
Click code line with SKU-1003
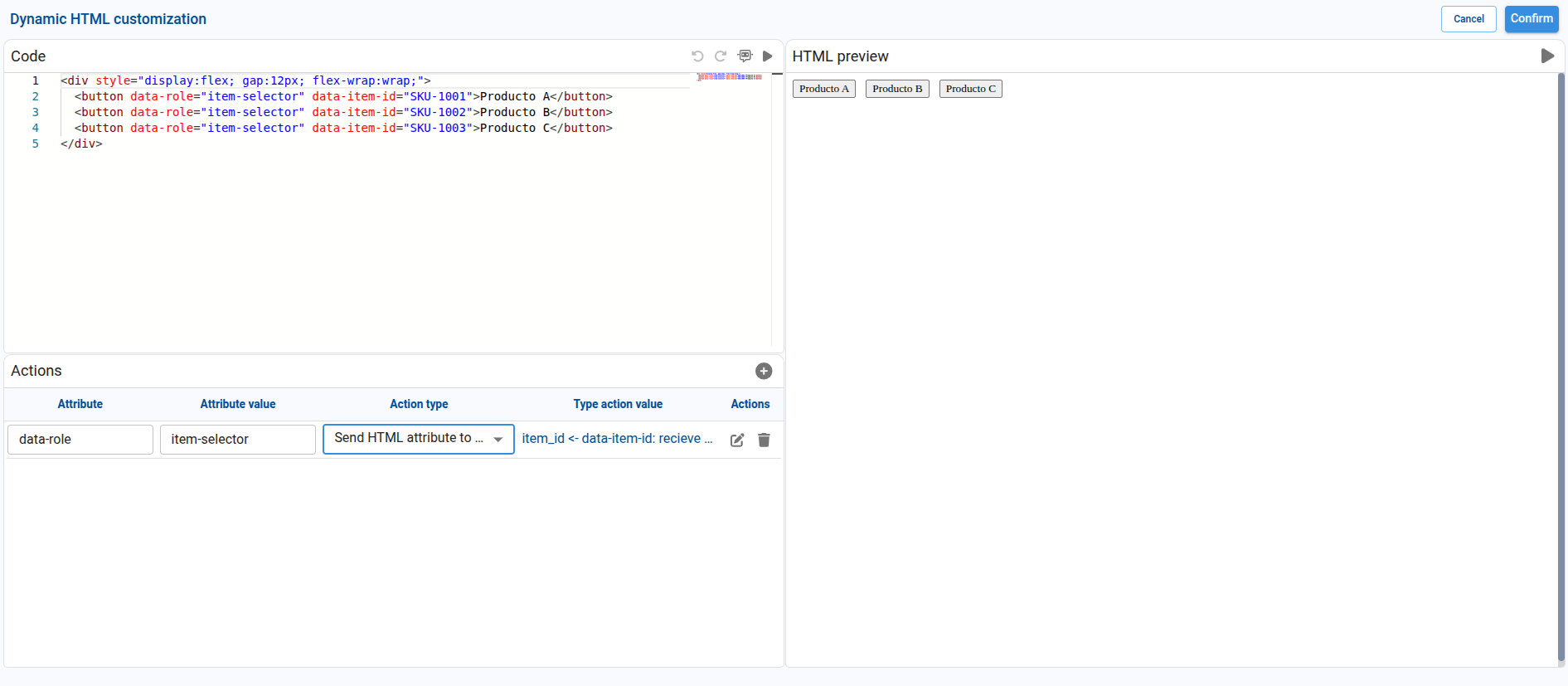pos(343,128)
